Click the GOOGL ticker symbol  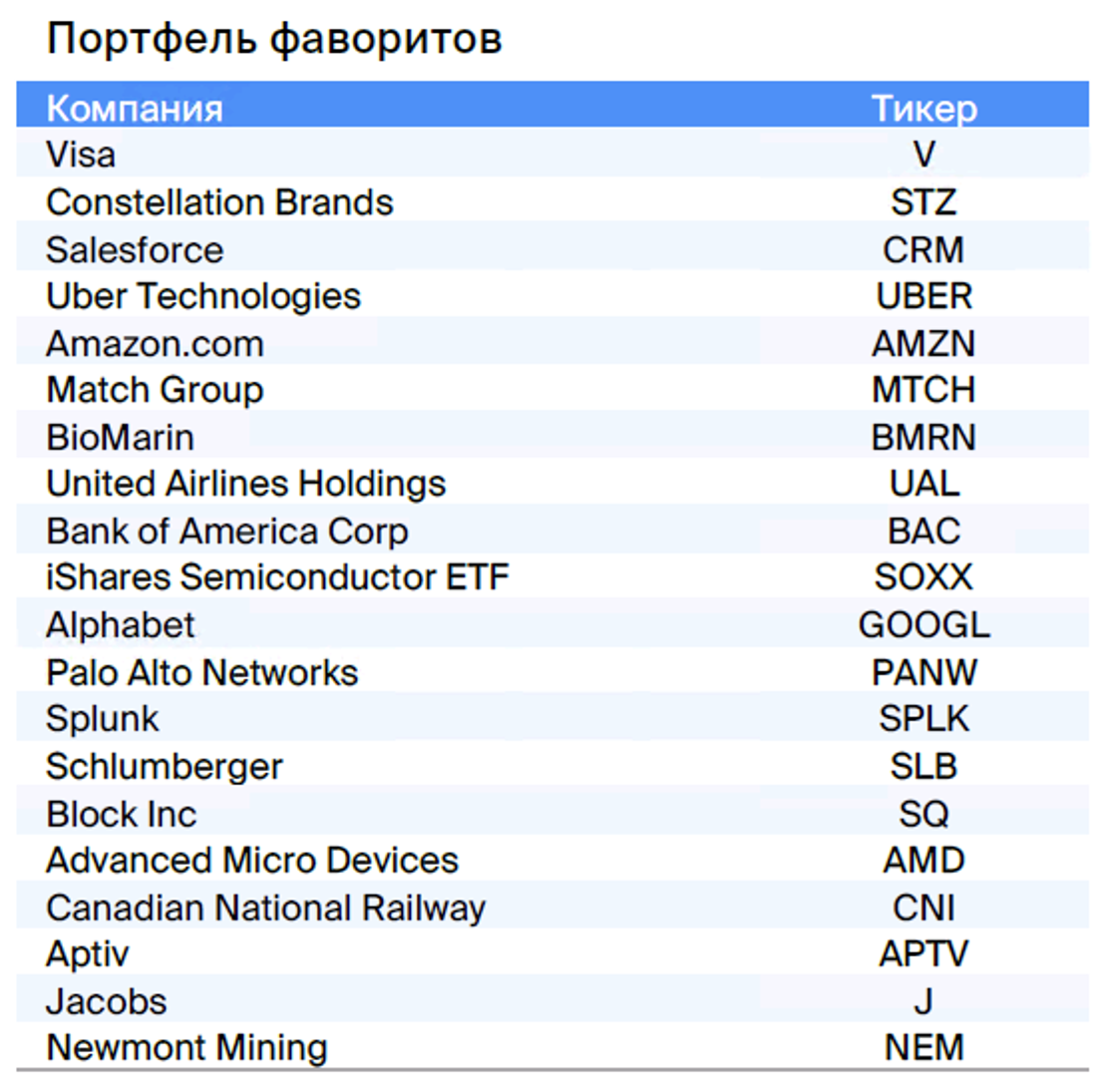click(923, 625)
